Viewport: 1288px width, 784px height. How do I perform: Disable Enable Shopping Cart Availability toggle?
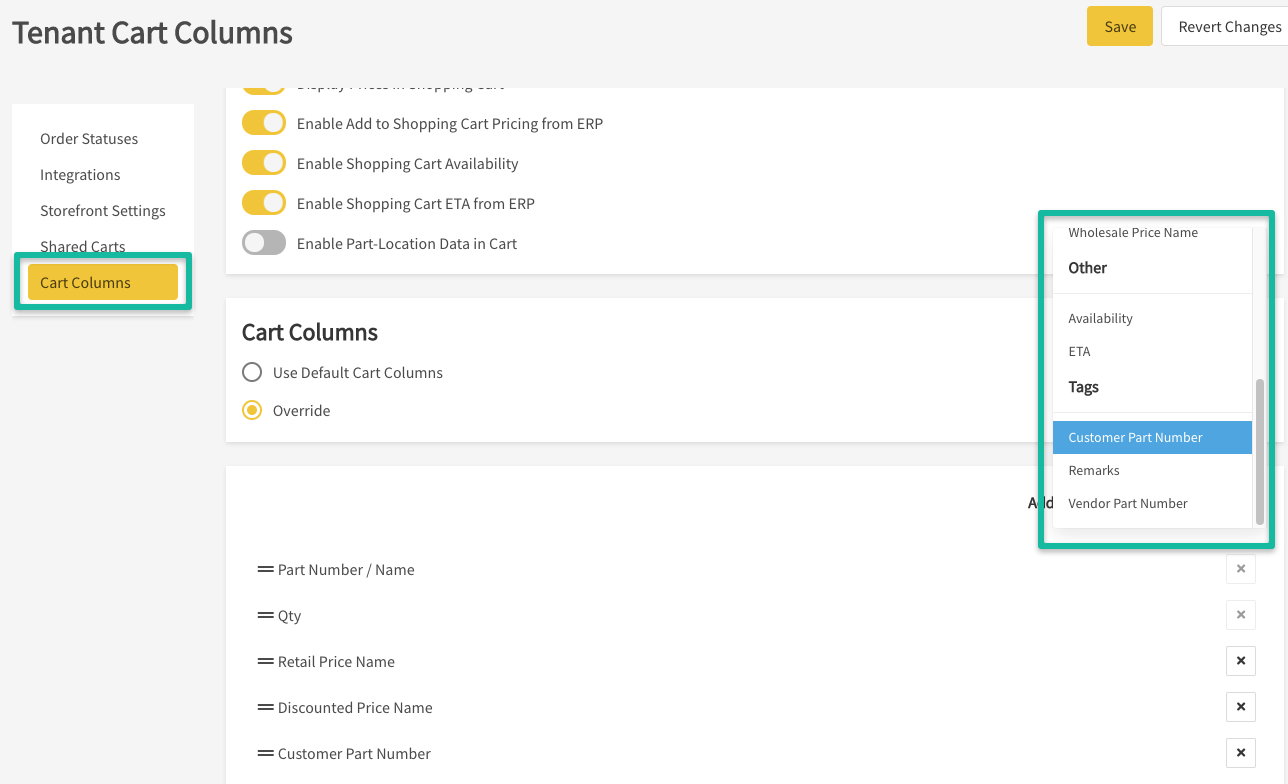click(x=264, y=163)
